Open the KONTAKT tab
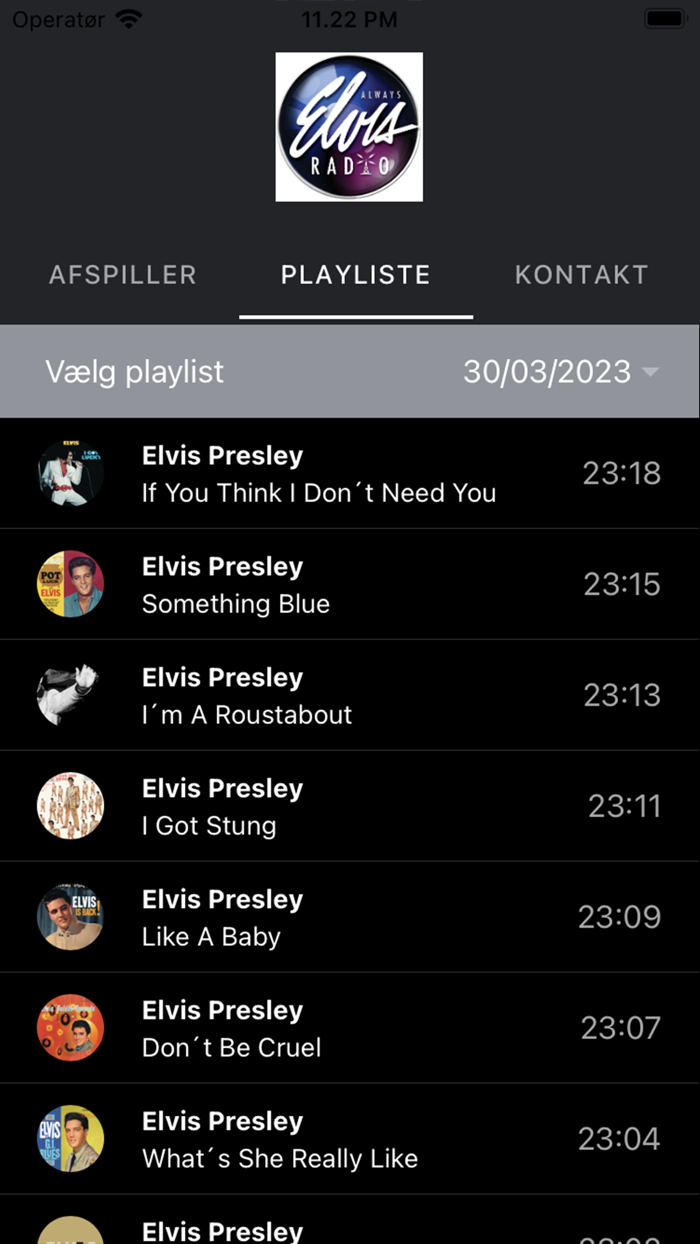Screen dimensions: 700x1244 pyautogui.click(x=581, y=274)
